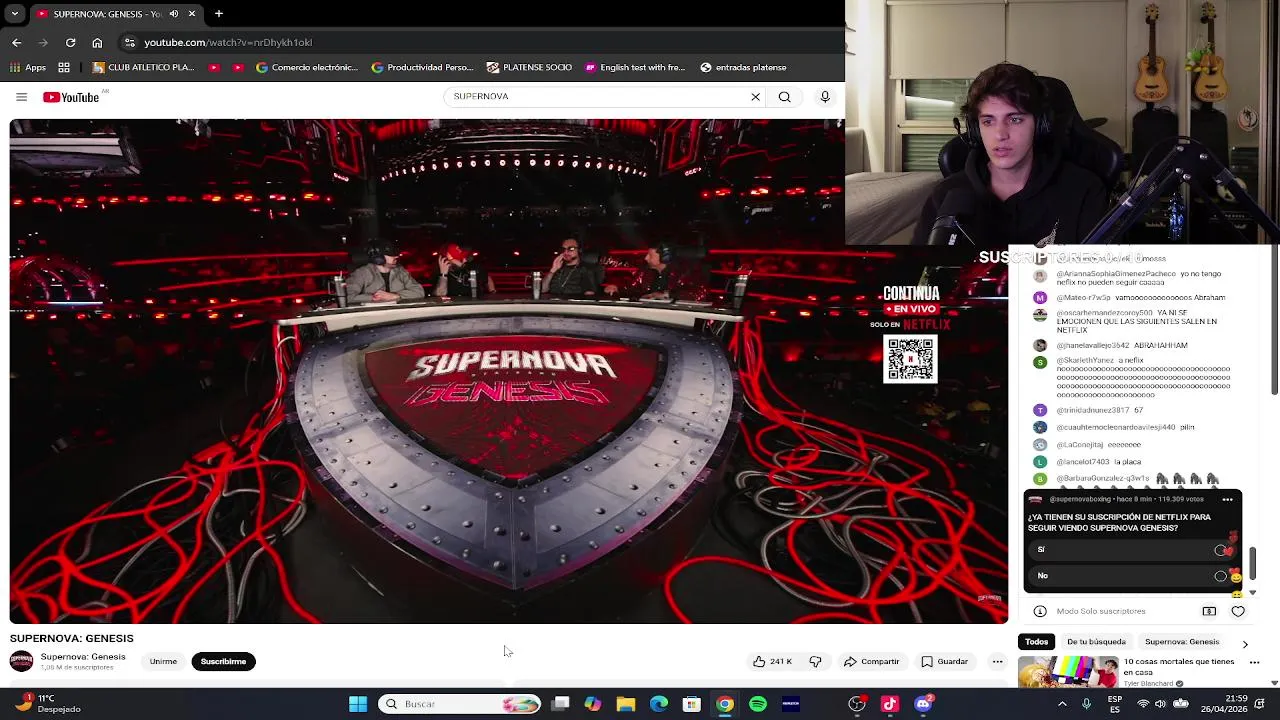Open the poll options ellipsis menu

click(1227, 499)
